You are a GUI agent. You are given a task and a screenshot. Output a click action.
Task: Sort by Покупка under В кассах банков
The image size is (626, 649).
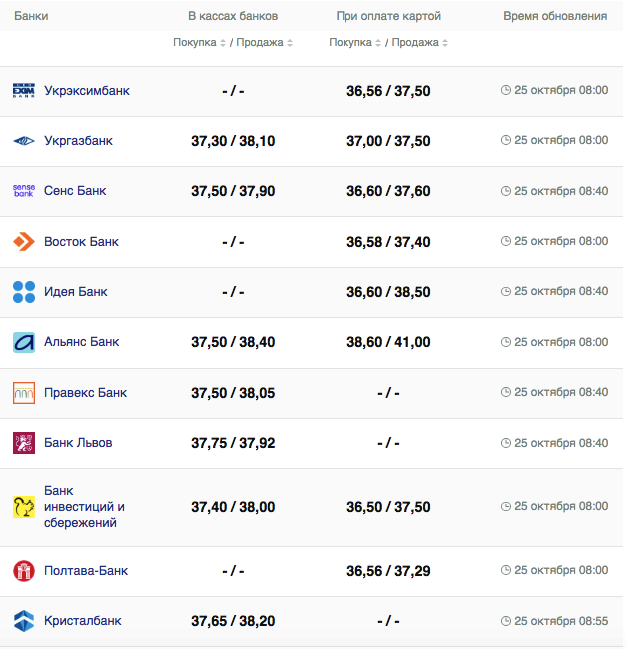[200, 43]
